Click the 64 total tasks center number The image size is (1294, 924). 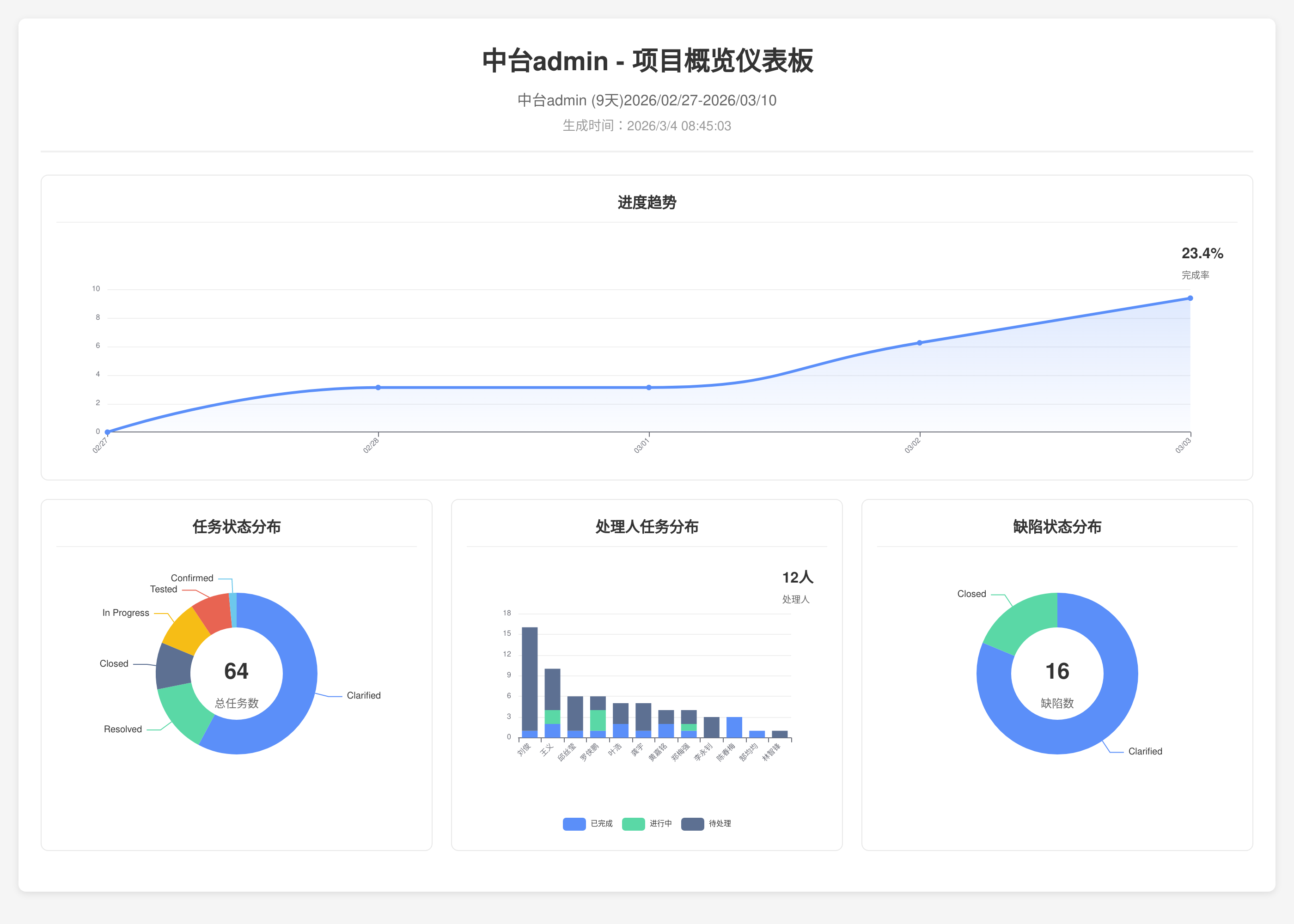point(236,671)
